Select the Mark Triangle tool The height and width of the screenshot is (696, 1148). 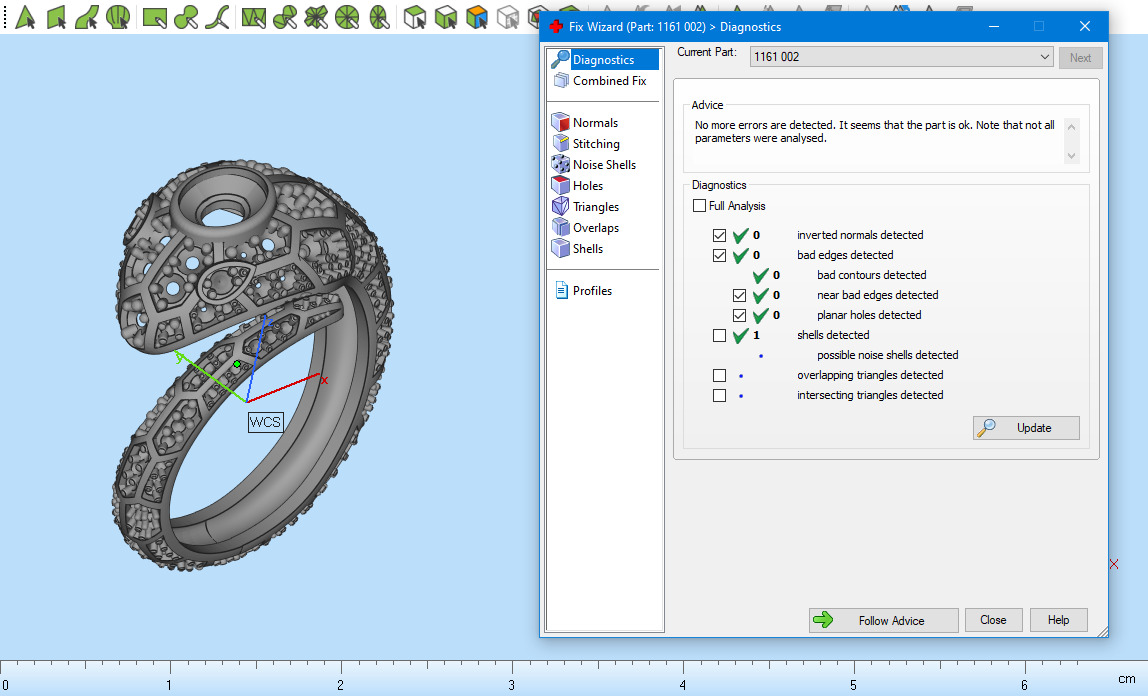(26, 17)
